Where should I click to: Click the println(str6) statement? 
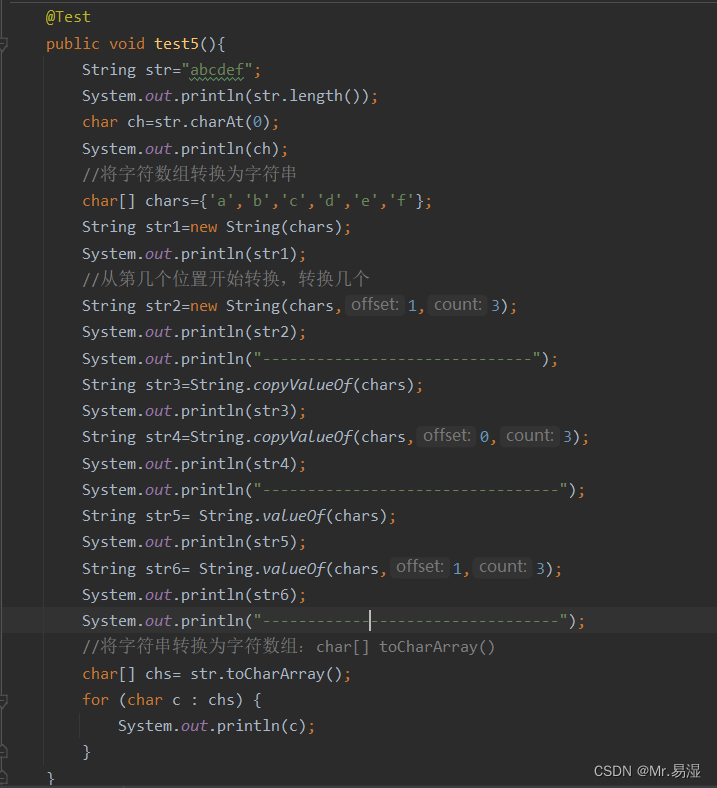(194, 595)
